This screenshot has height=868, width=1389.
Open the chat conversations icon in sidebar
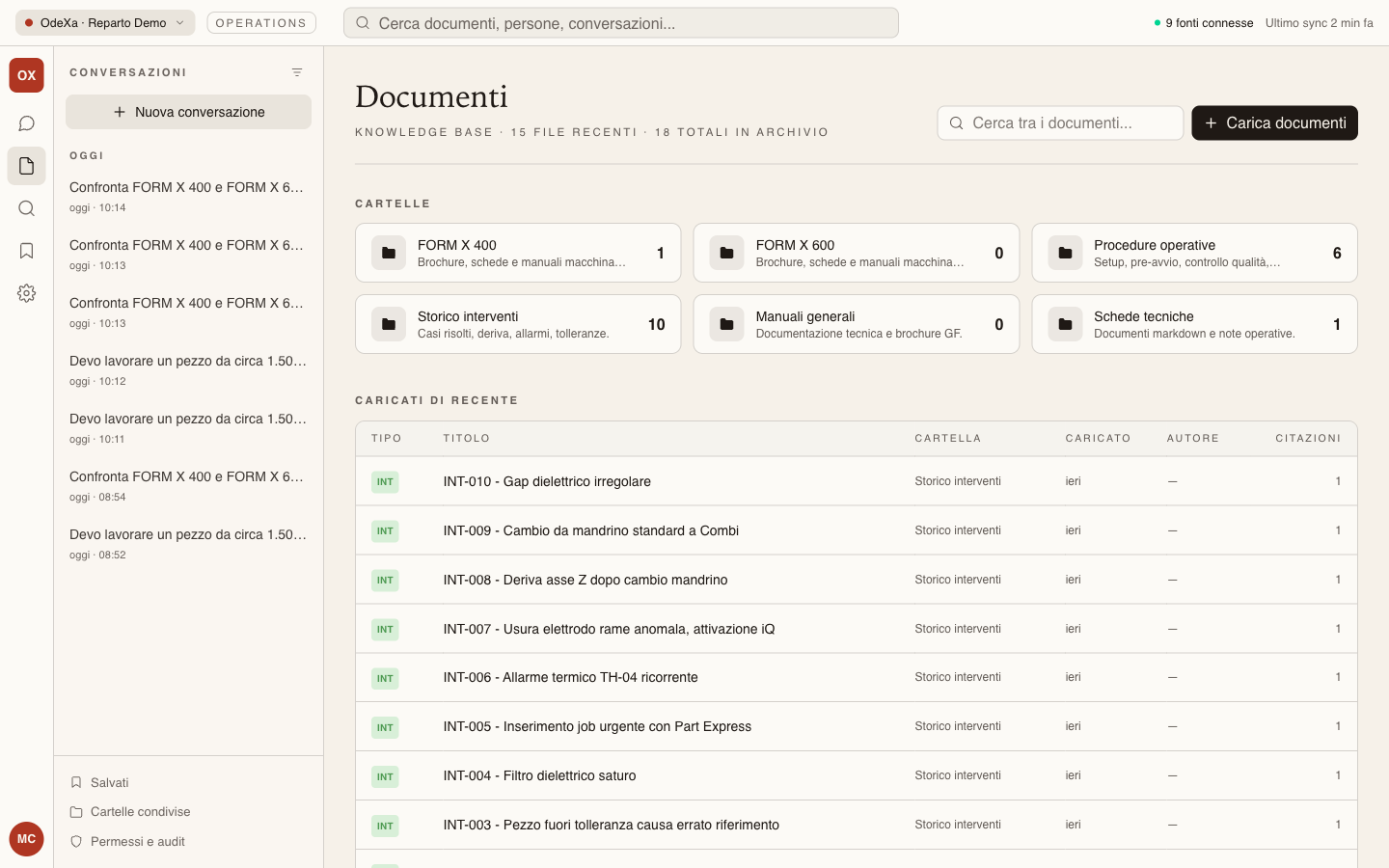click(26, 122)
